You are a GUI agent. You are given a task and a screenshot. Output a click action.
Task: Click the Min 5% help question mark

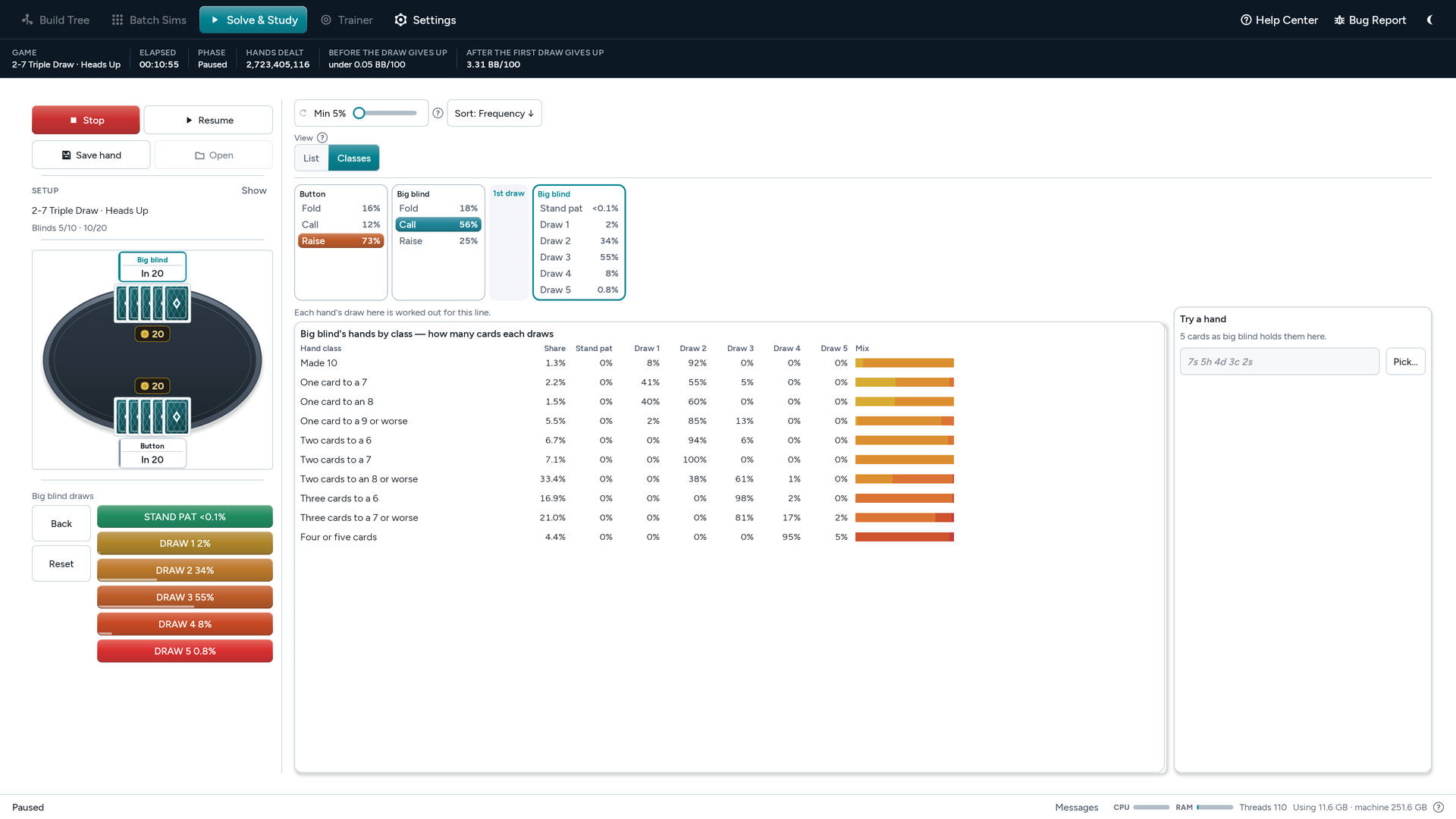tap(438, 113)
